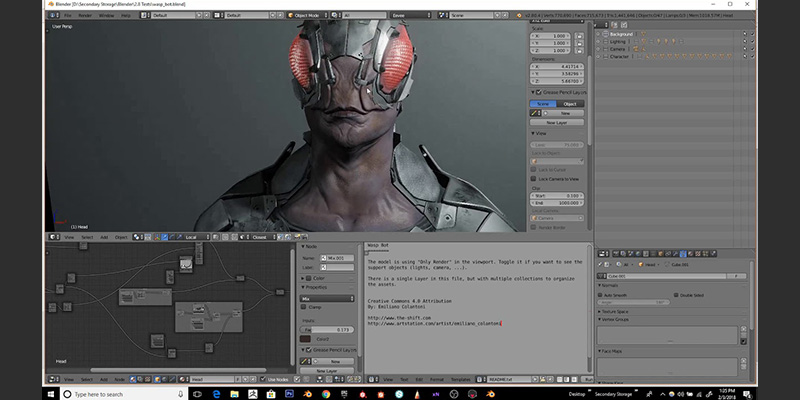Open the Help menu

click(126, 16)
